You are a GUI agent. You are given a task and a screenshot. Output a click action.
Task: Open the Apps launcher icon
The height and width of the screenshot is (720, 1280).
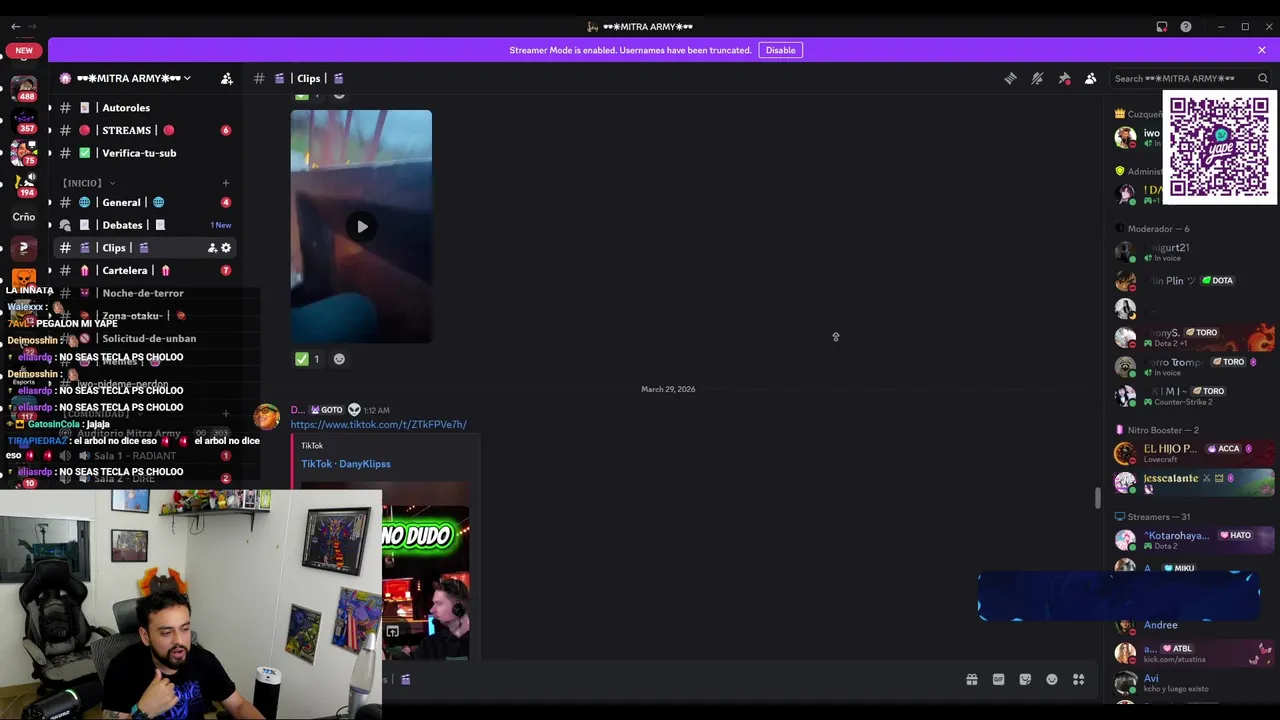1079,679
